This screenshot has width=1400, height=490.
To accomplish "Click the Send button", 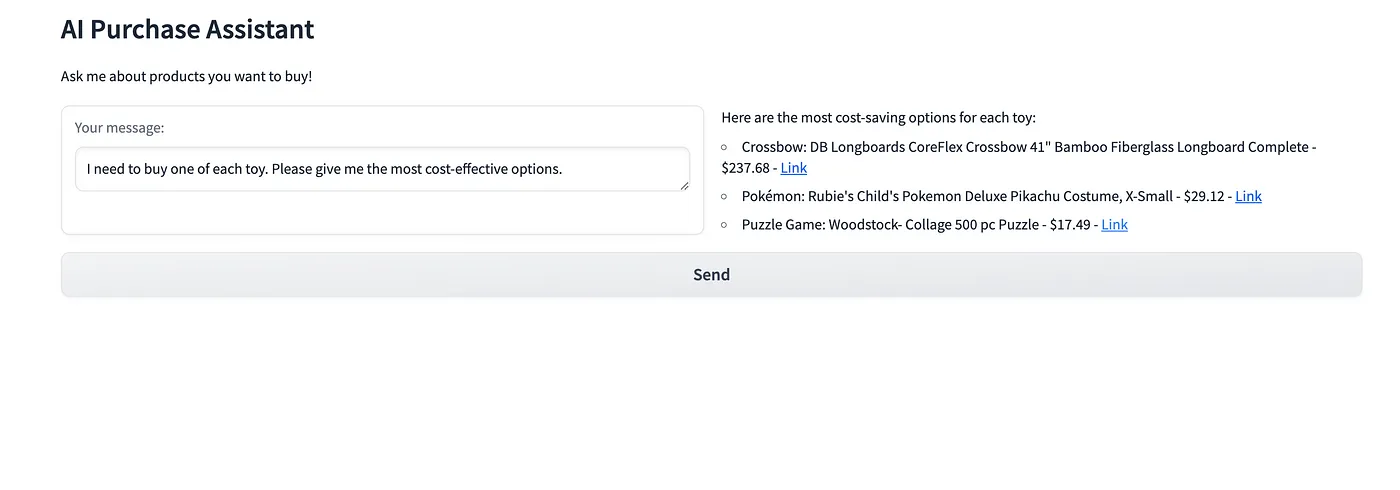I will (711, 275).
